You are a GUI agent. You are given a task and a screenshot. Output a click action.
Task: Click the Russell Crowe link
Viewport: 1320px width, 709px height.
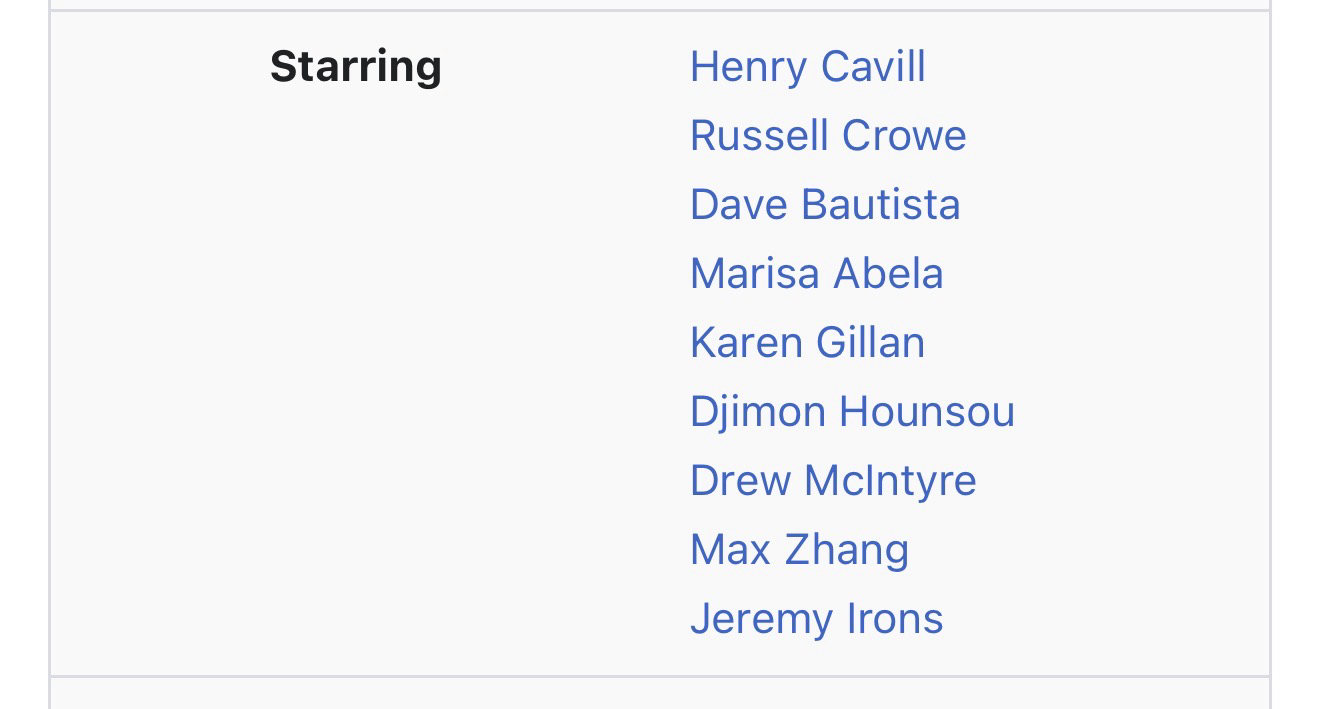click(x=827, y=137)
